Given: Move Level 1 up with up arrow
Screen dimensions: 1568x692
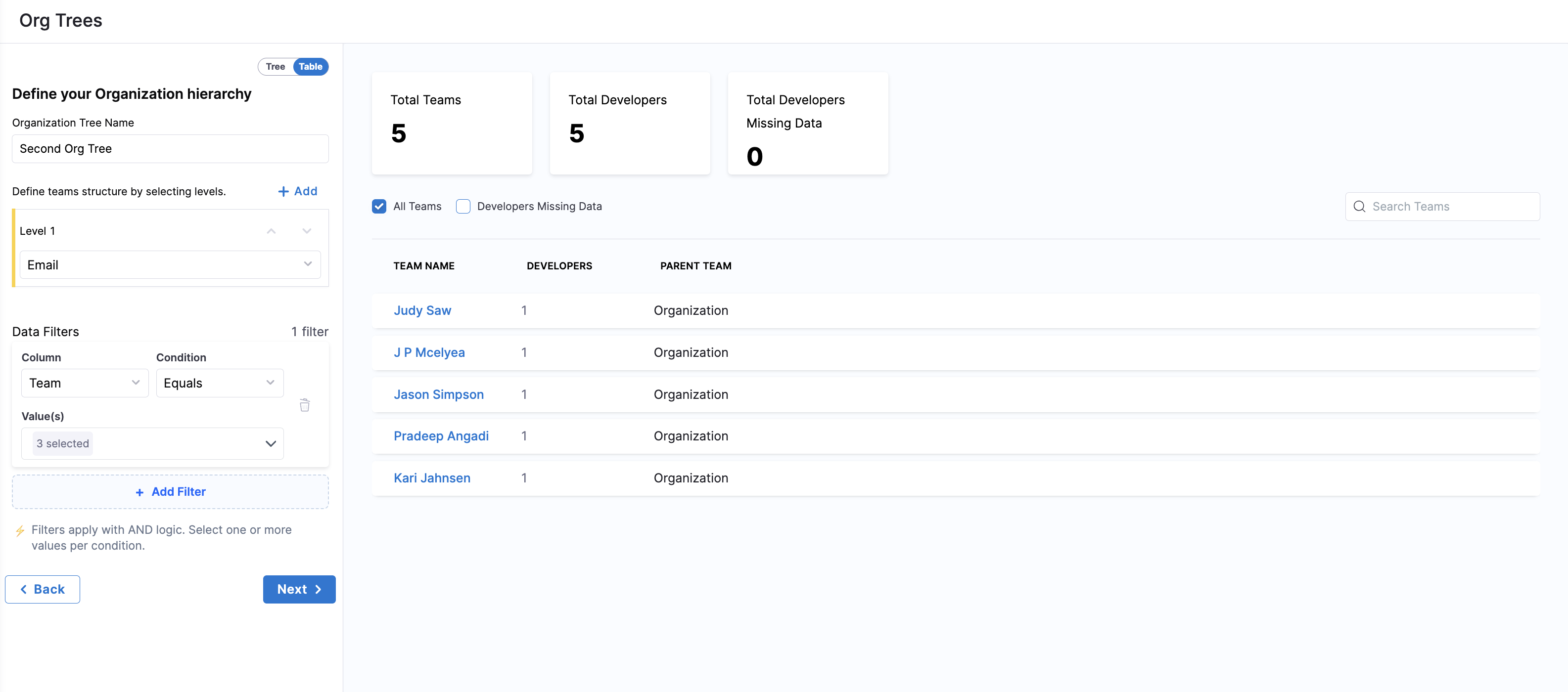Looking at the screenshot, I should point(272,231).
